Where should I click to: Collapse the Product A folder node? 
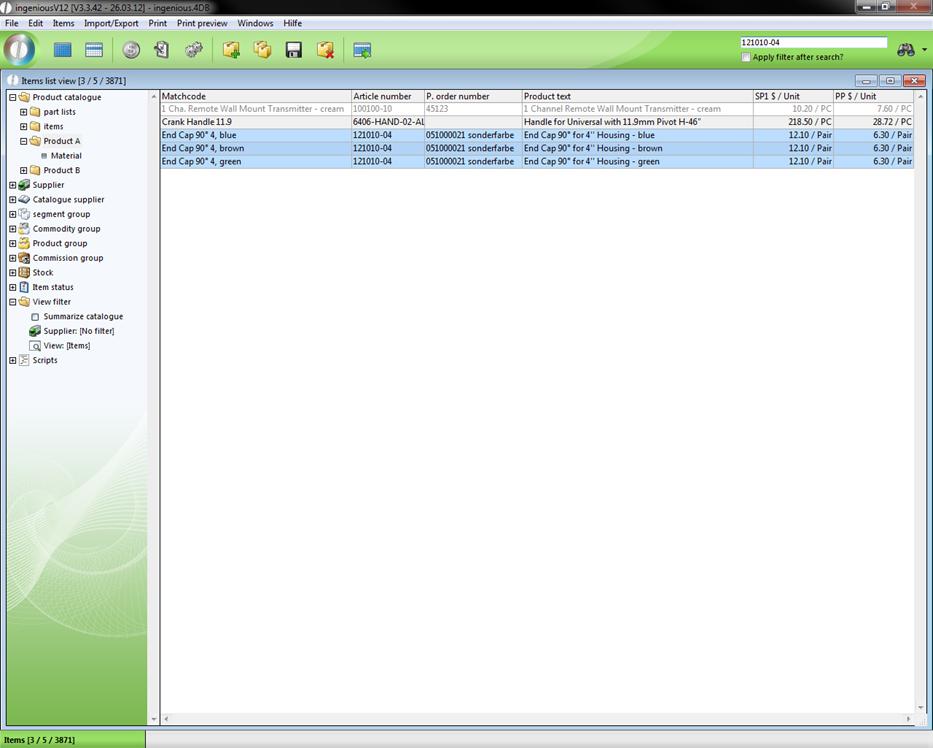click(24, 141)
